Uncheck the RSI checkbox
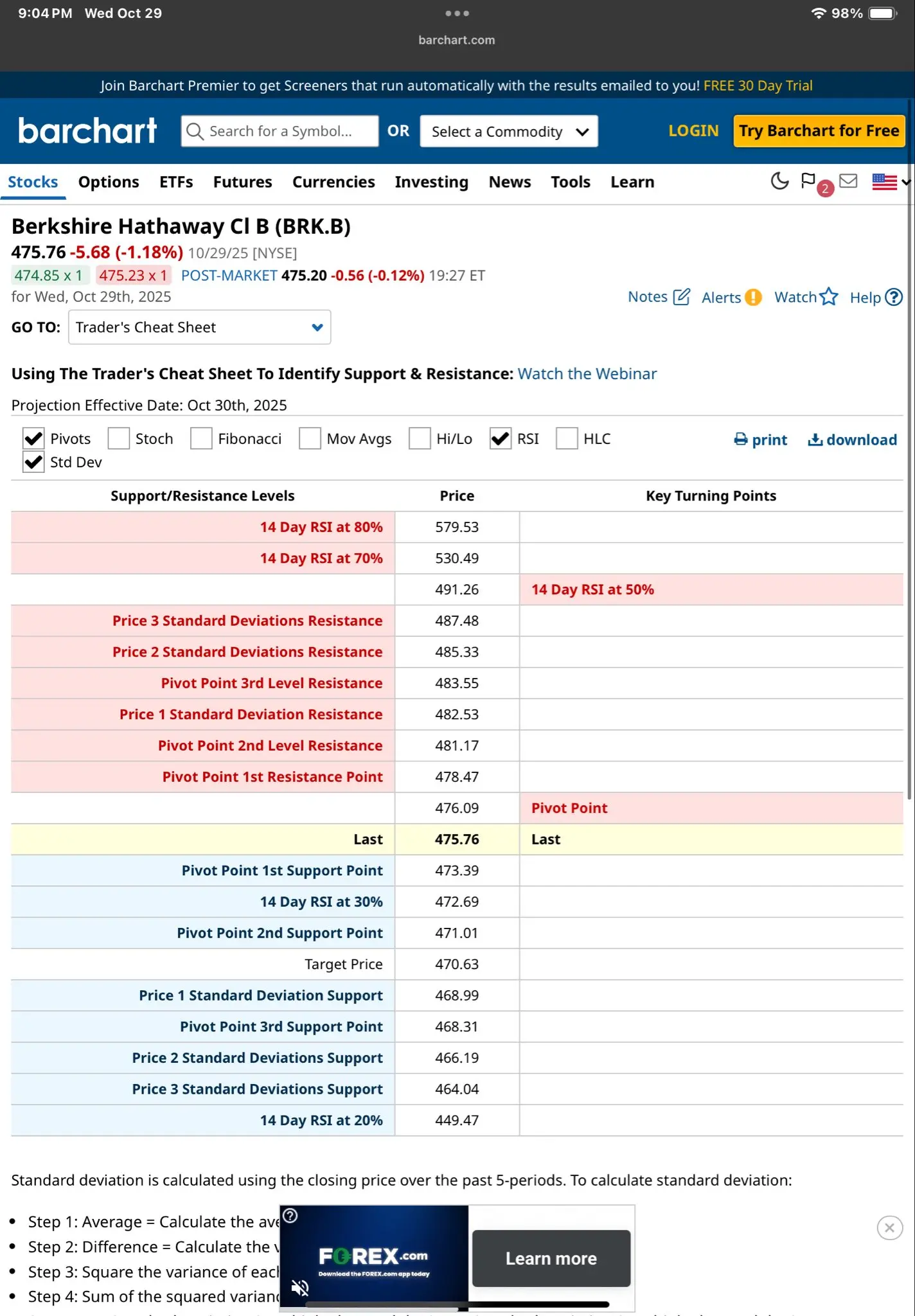 500,439
